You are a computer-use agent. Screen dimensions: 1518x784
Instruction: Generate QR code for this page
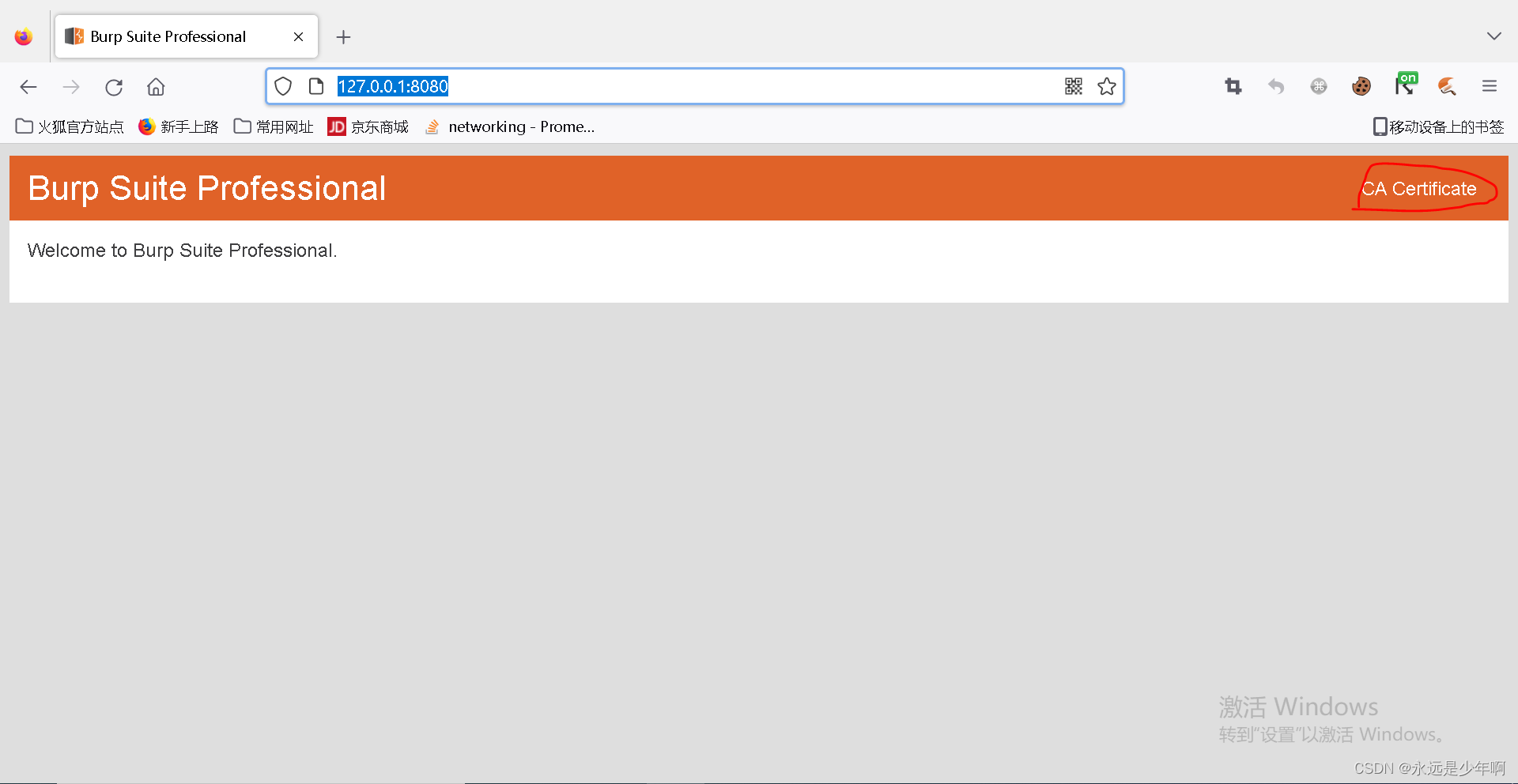point(1073,86)
